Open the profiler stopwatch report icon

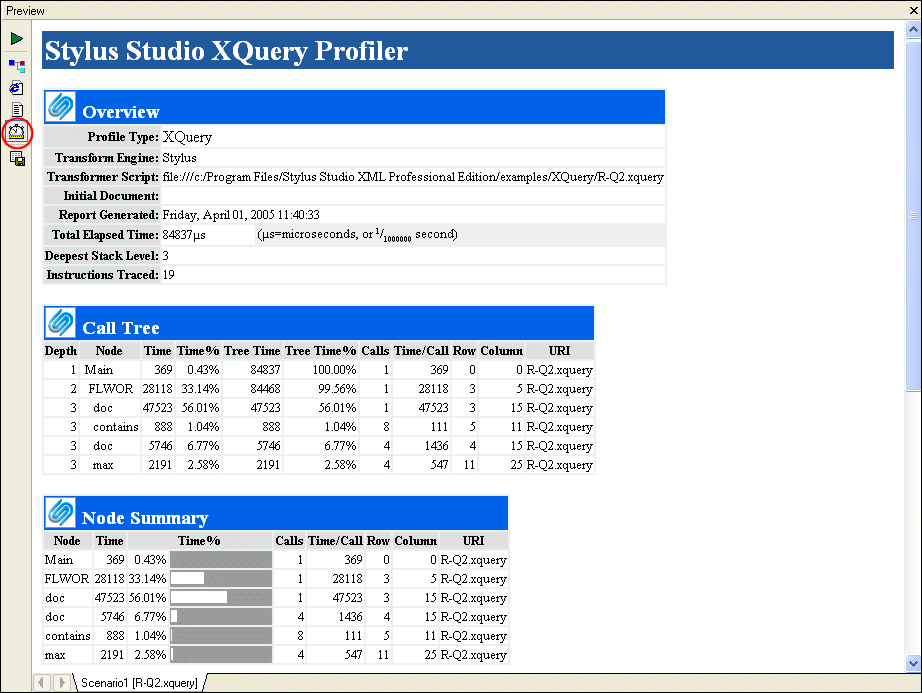tap(17, 132)
